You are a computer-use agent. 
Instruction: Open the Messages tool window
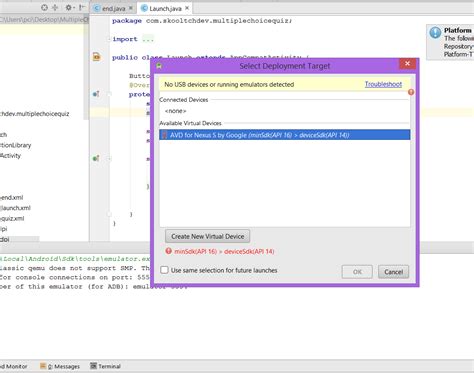[60, 366]
